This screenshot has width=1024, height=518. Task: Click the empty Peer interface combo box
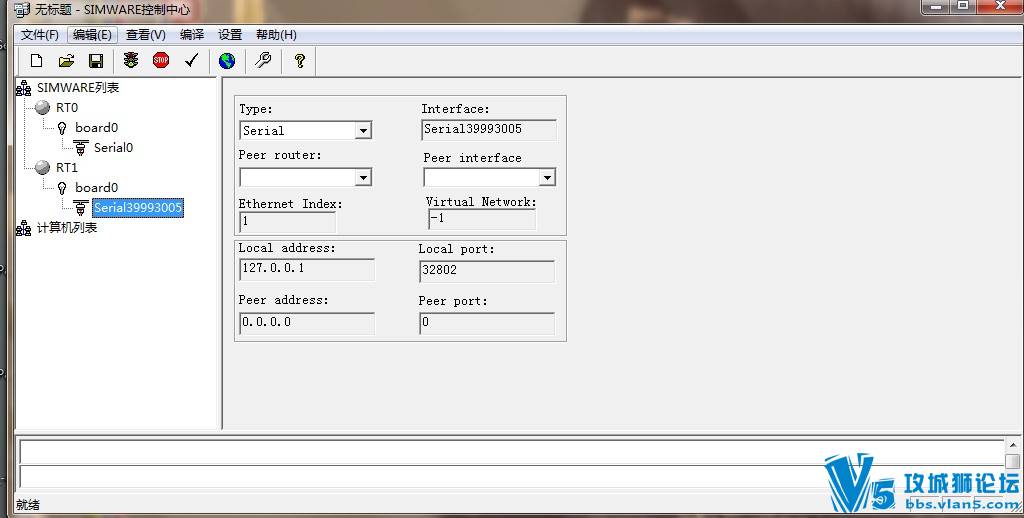point(489,177)
